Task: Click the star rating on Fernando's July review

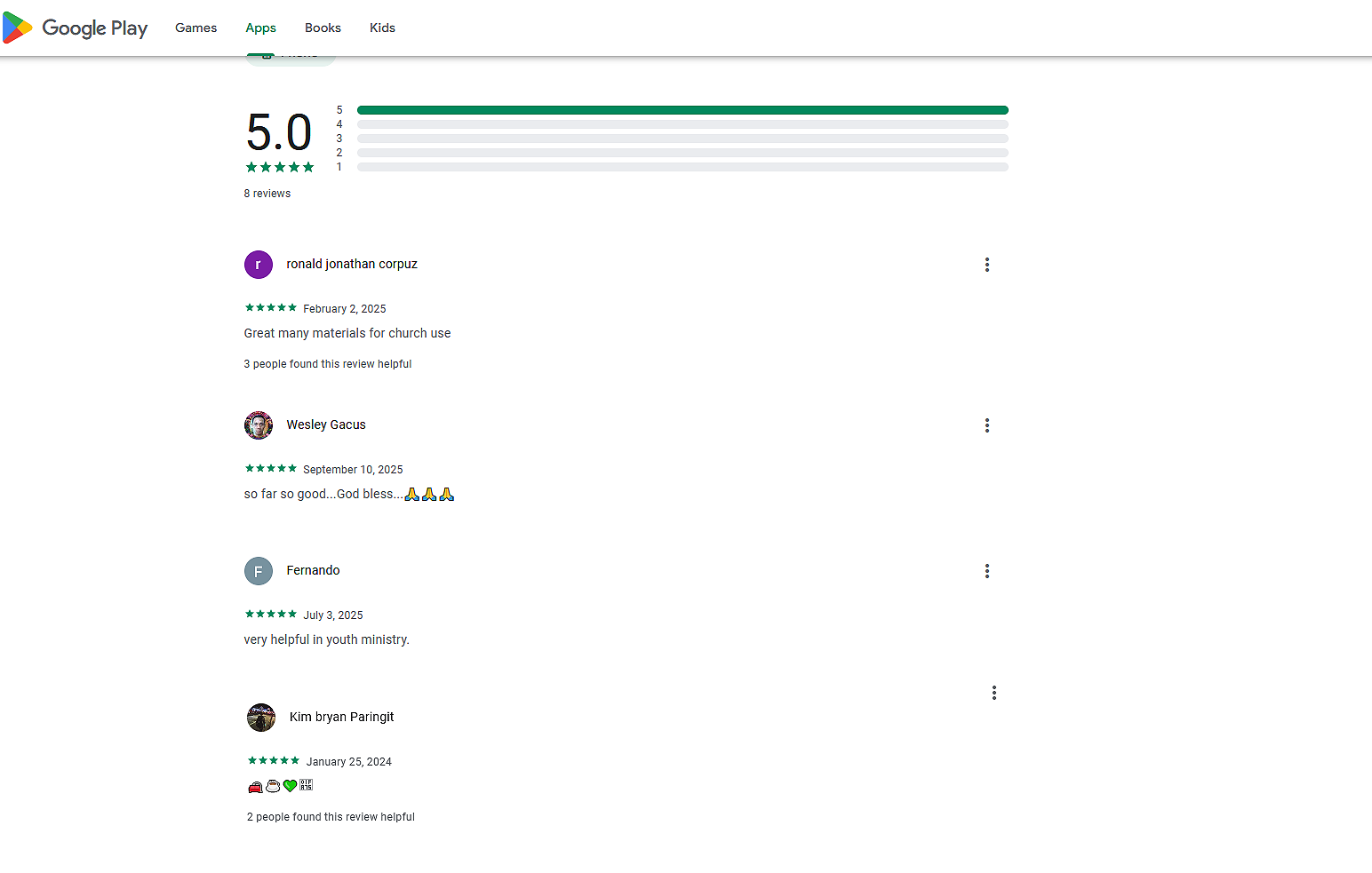Action: [271, 615]
